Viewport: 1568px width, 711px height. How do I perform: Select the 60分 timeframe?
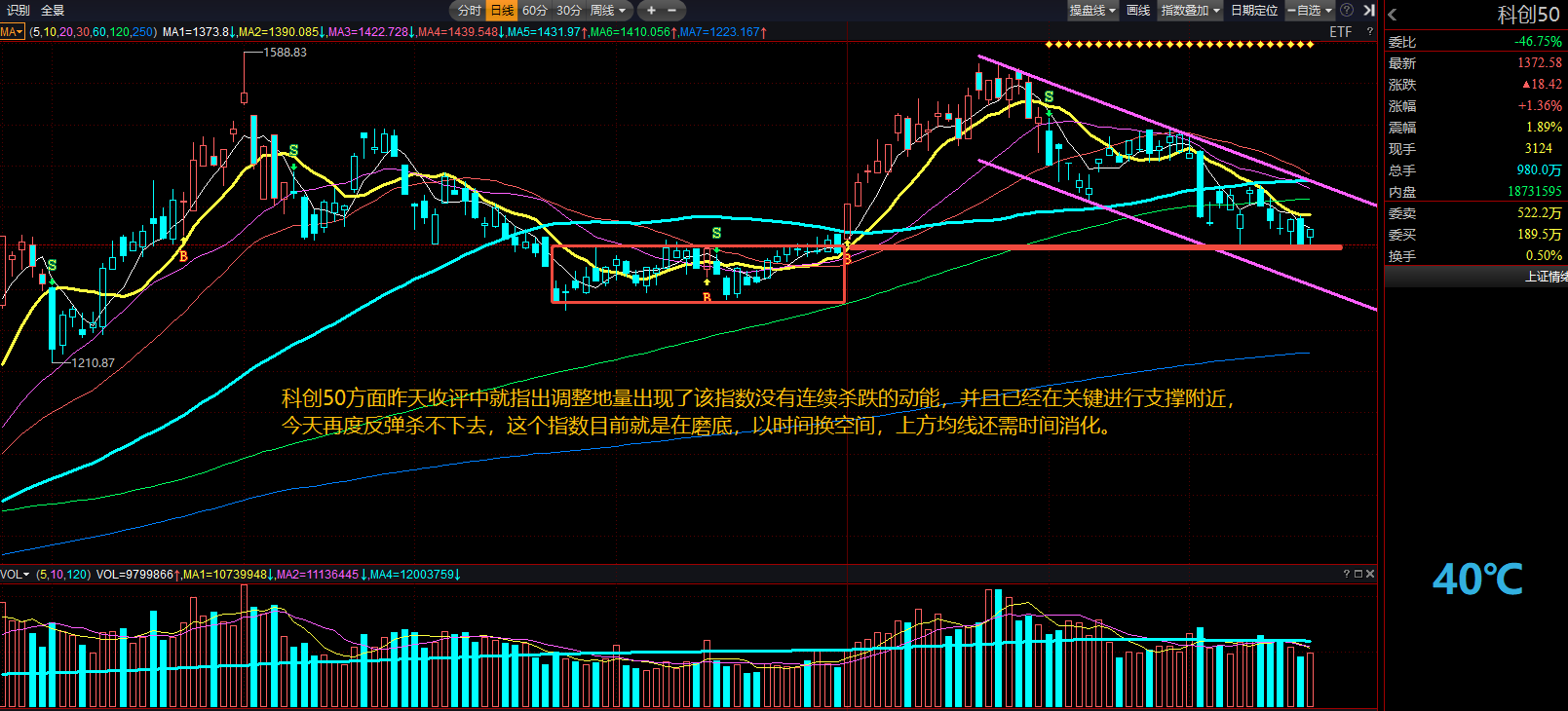pyautogui.click(x=535, y=11)
